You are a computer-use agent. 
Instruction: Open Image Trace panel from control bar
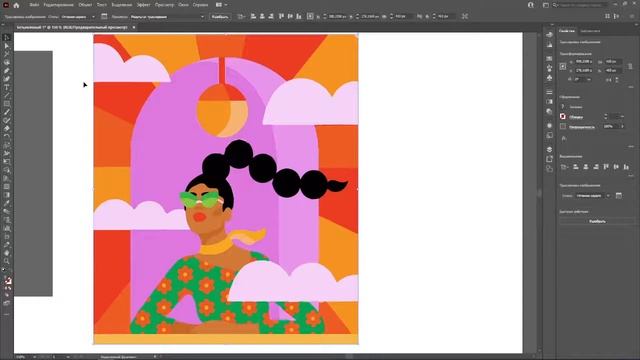[x=104, y=16]
